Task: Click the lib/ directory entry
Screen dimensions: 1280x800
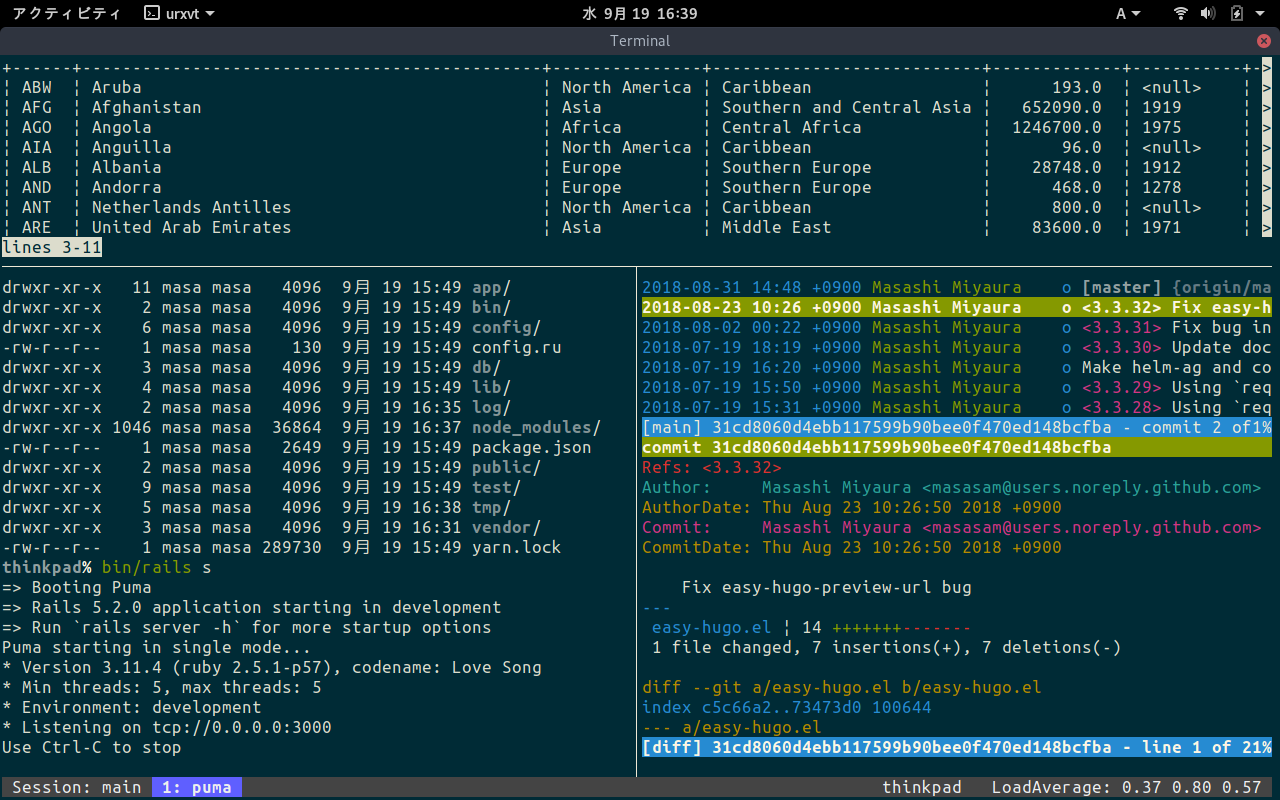Action: tap(492, 387)
